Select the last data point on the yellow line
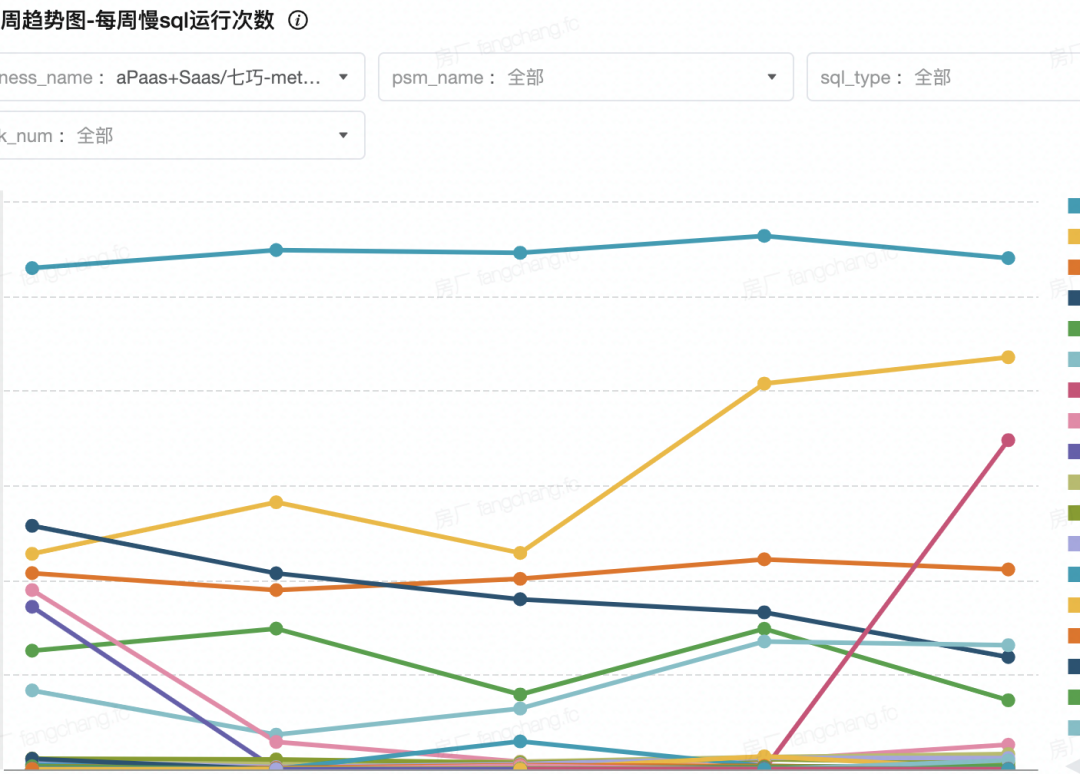This screenshot has width=1080, height=774. pyautogui.click(x=1008, y=357)
